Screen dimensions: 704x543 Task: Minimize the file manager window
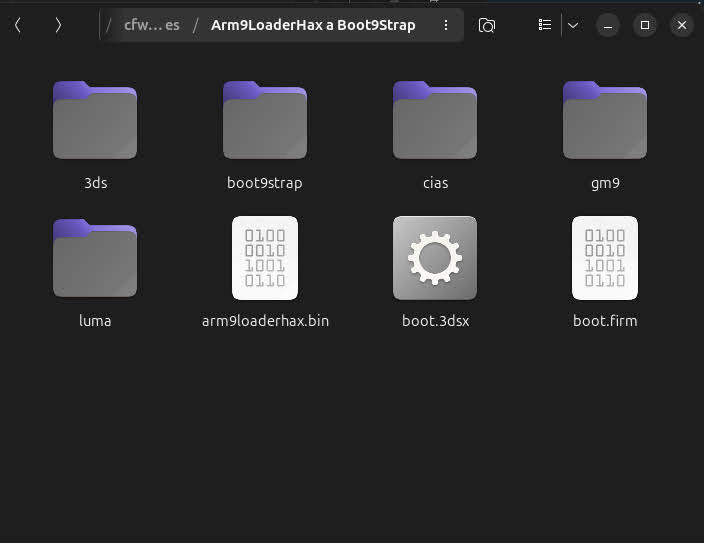[608, 25]
